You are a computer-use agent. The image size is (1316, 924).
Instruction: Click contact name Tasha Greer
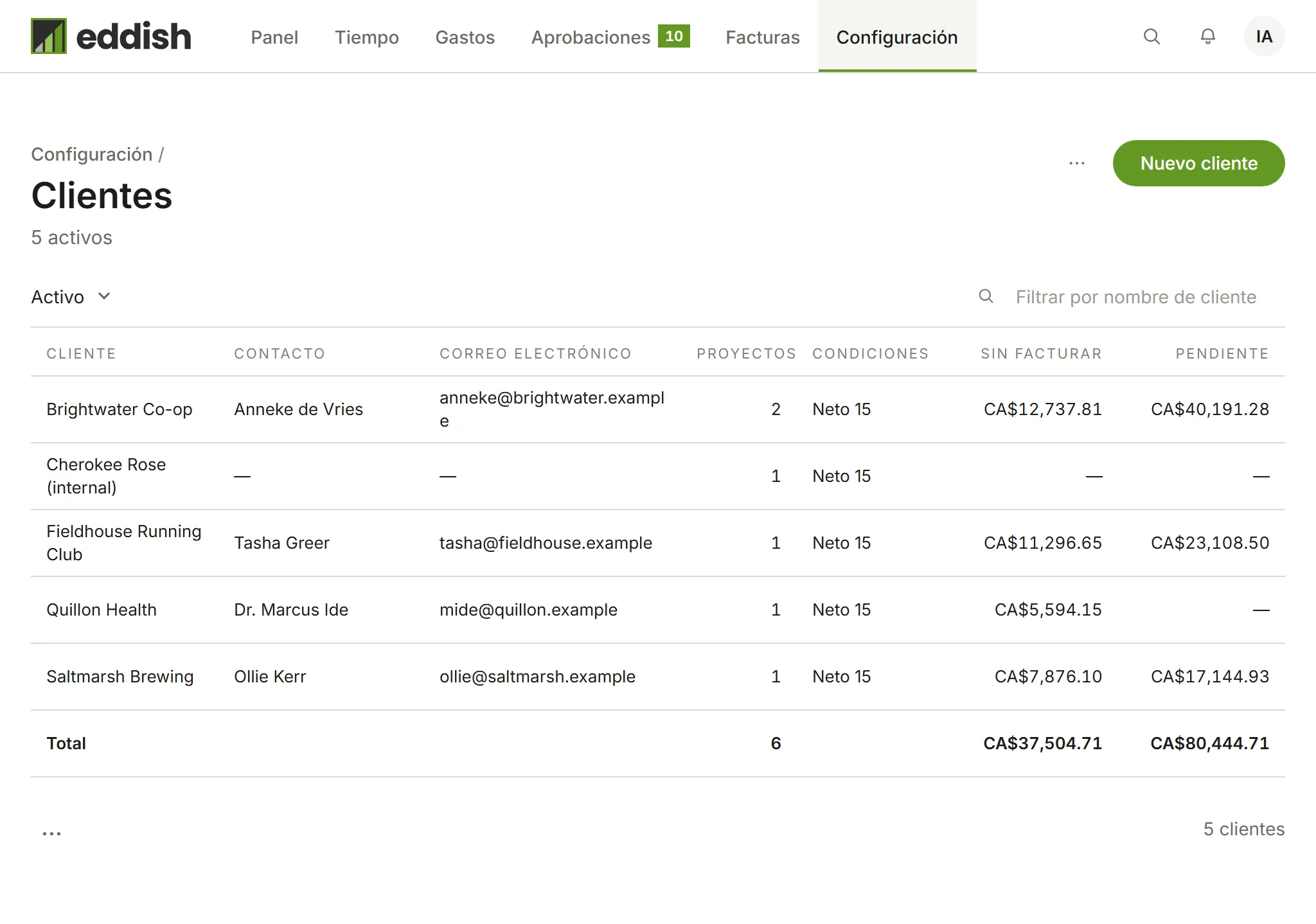[x=281, y=543]
